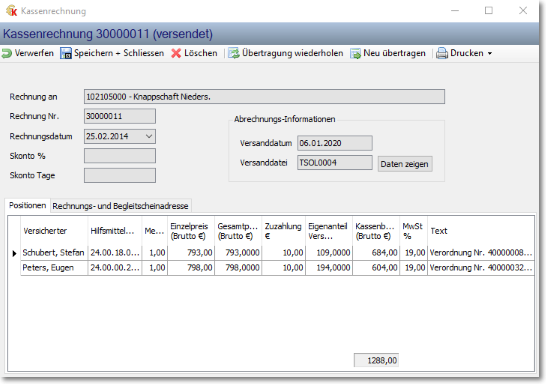Image resolution: width=546 pixels, height=384 pixels.
Task: Maximize the Kassenrechnung window
Action: pyautogui.click(x=489, y=10)
